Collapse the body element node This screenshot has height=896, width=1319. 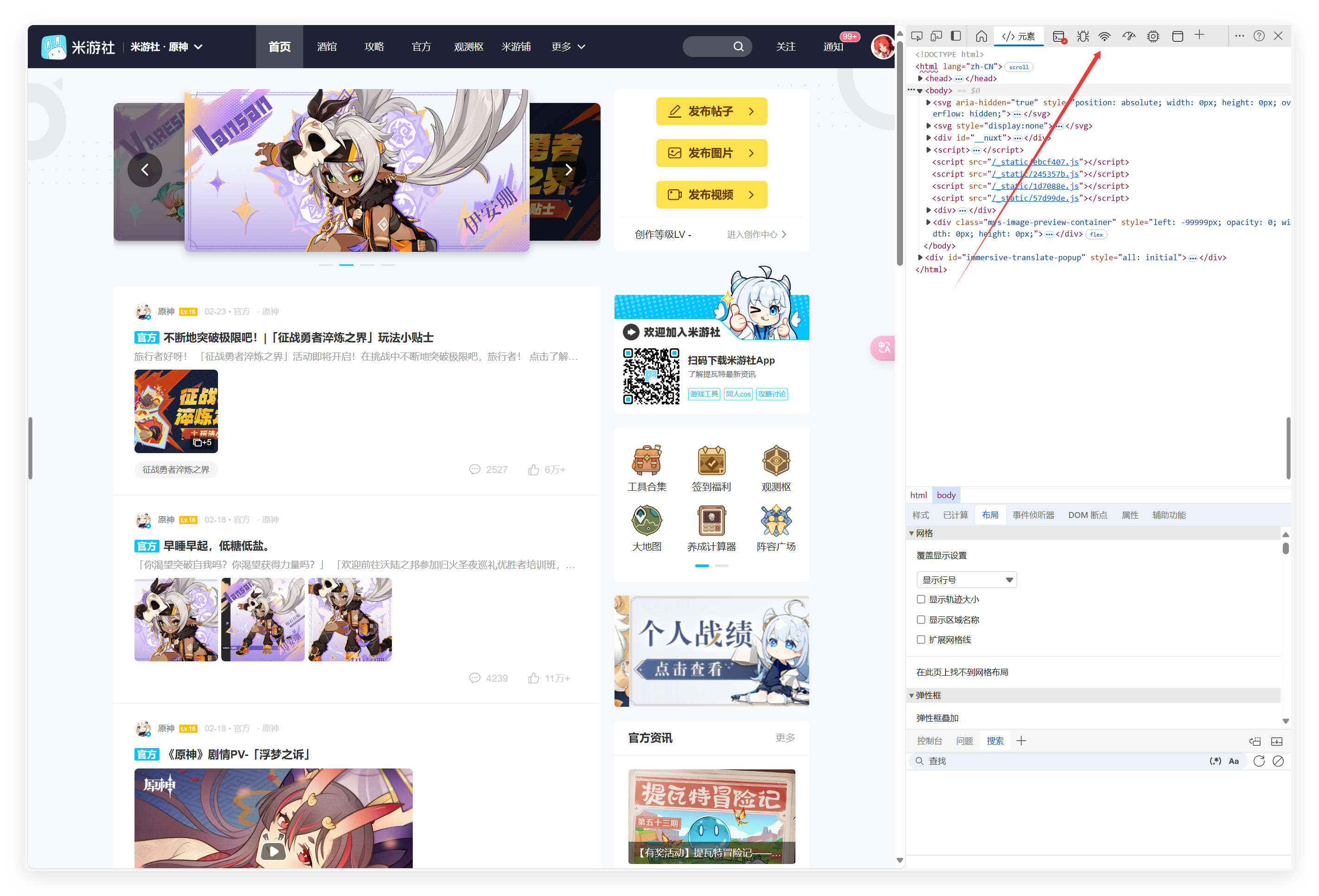pos(919,91)
